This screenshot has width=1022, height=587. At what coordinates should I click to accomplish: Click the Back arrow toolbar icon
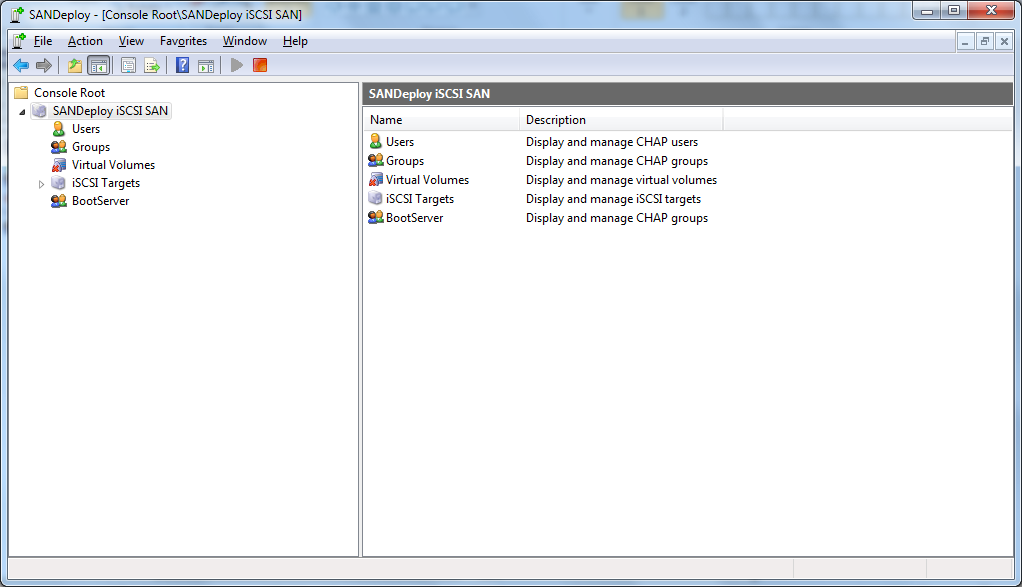point(21,65)
